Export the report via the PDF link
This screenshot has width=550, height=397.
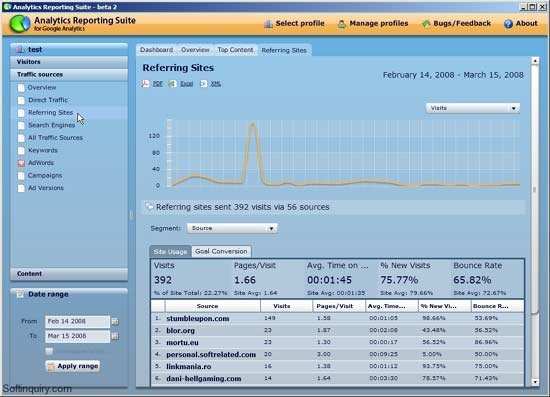(157, 84)
